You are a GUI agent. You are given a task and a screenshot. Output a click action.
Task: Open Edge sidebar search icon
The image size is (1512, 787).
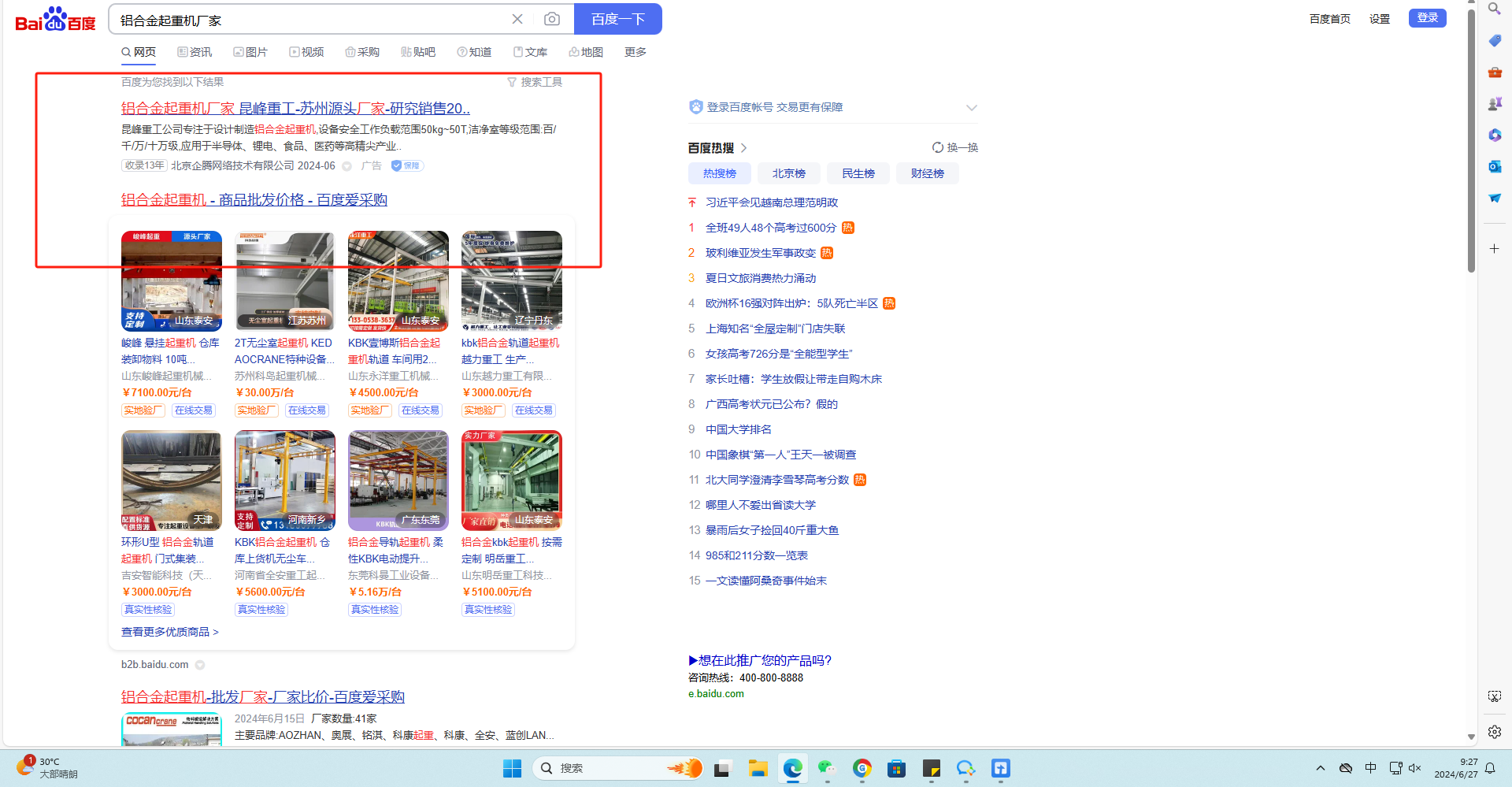(x=1494, y=9)
